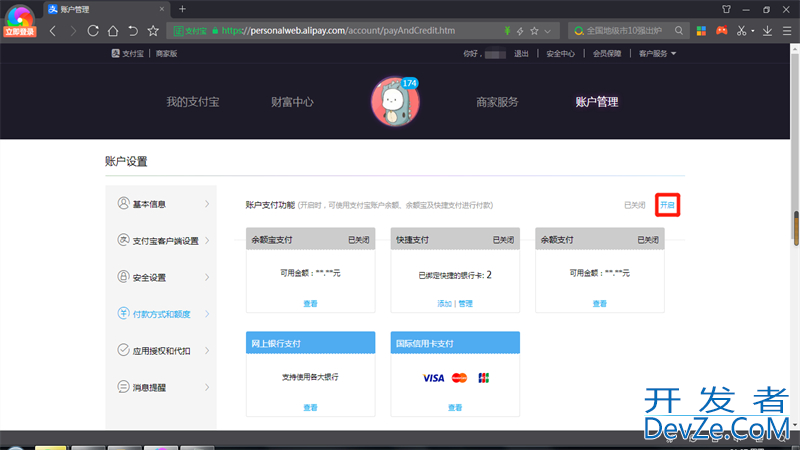Open the browser home page icon

tap(113, 31)
